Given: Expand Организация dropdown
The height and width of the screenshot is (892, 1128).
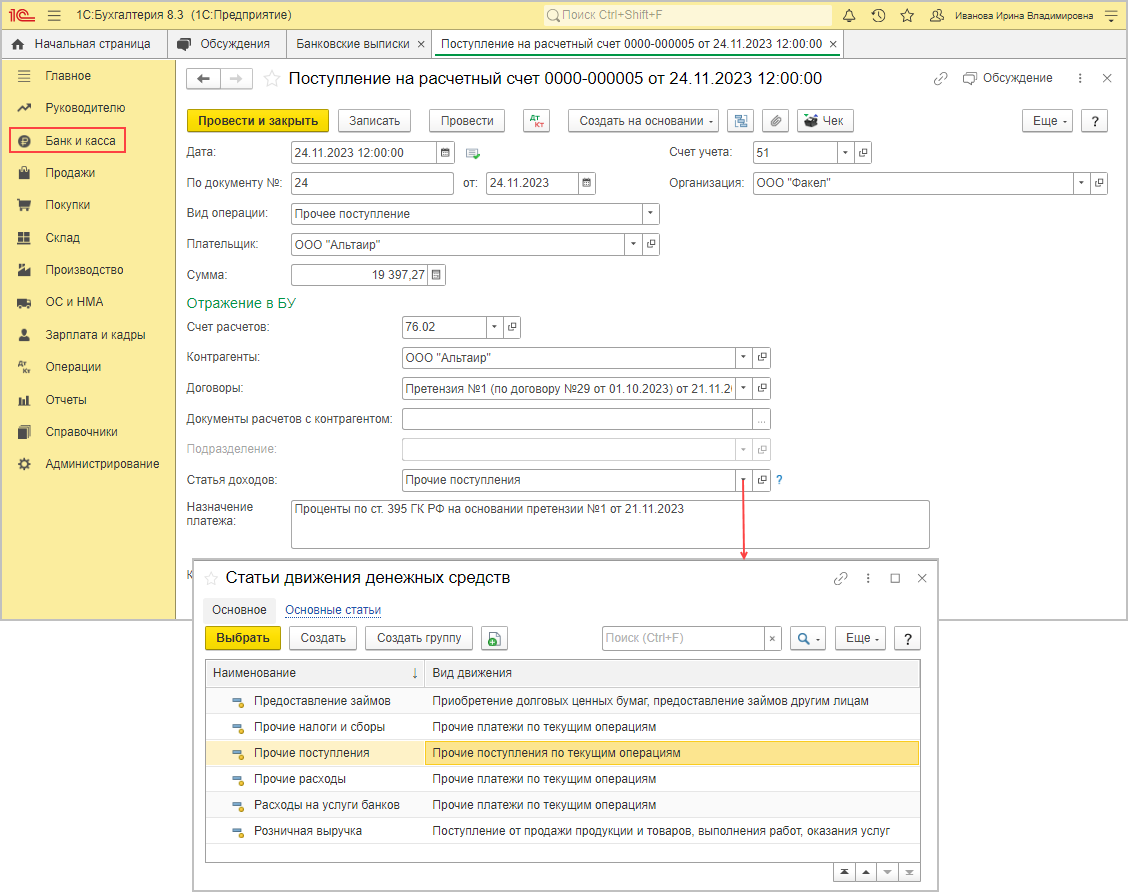Looking at the screenshot, I should (x=1081, y=183).
